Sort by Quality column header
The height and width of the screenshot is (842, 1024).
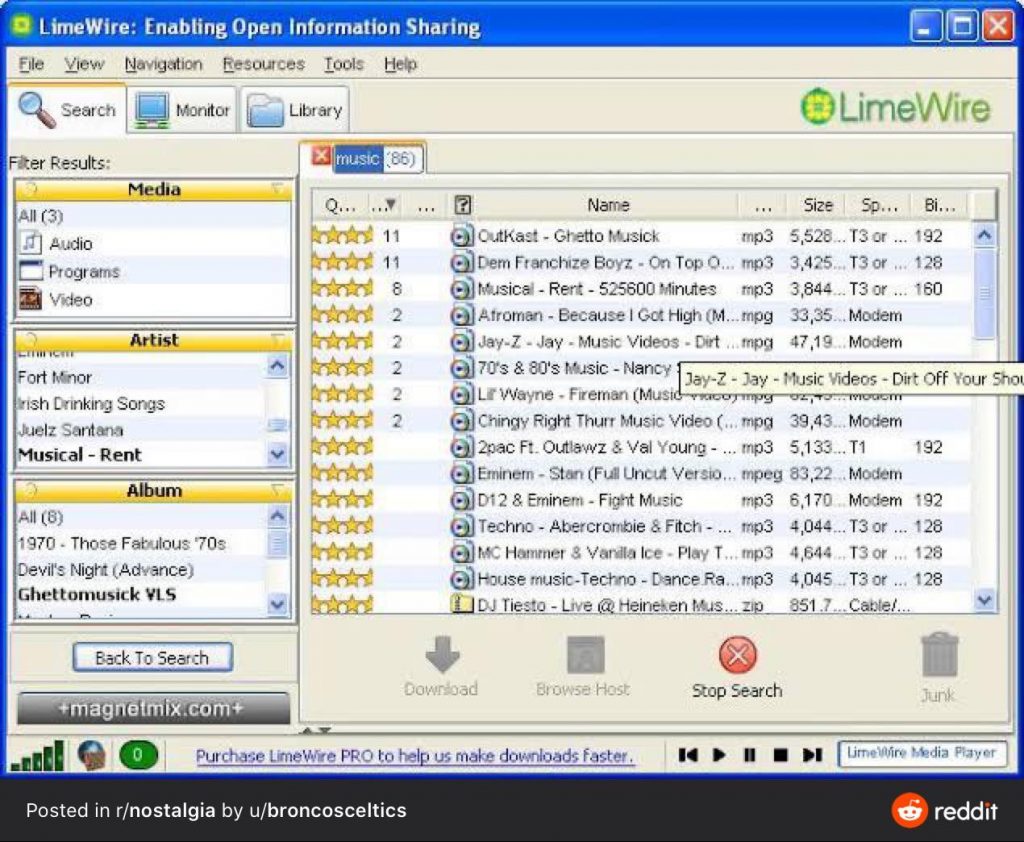[x=340, y=205]
